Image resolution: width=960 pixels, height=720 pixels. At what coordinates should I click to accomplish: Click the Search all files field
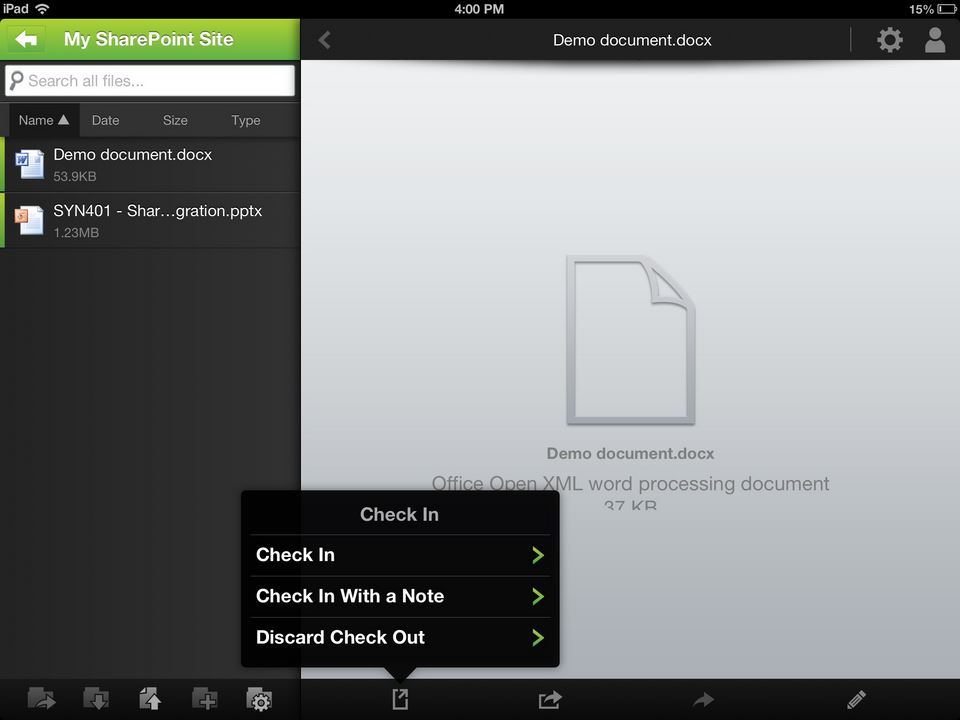tap(150, 81)
